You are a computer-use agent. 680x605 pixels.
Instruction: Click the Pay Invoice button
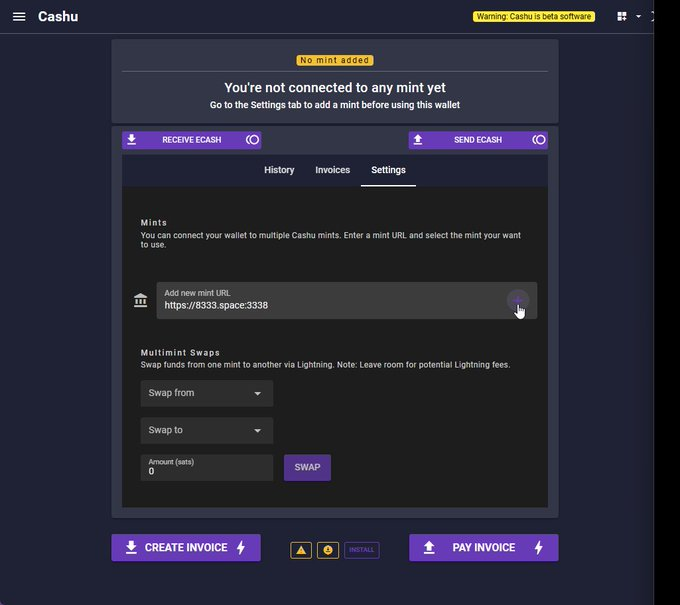pyautogui.click(x=483, y=548)
